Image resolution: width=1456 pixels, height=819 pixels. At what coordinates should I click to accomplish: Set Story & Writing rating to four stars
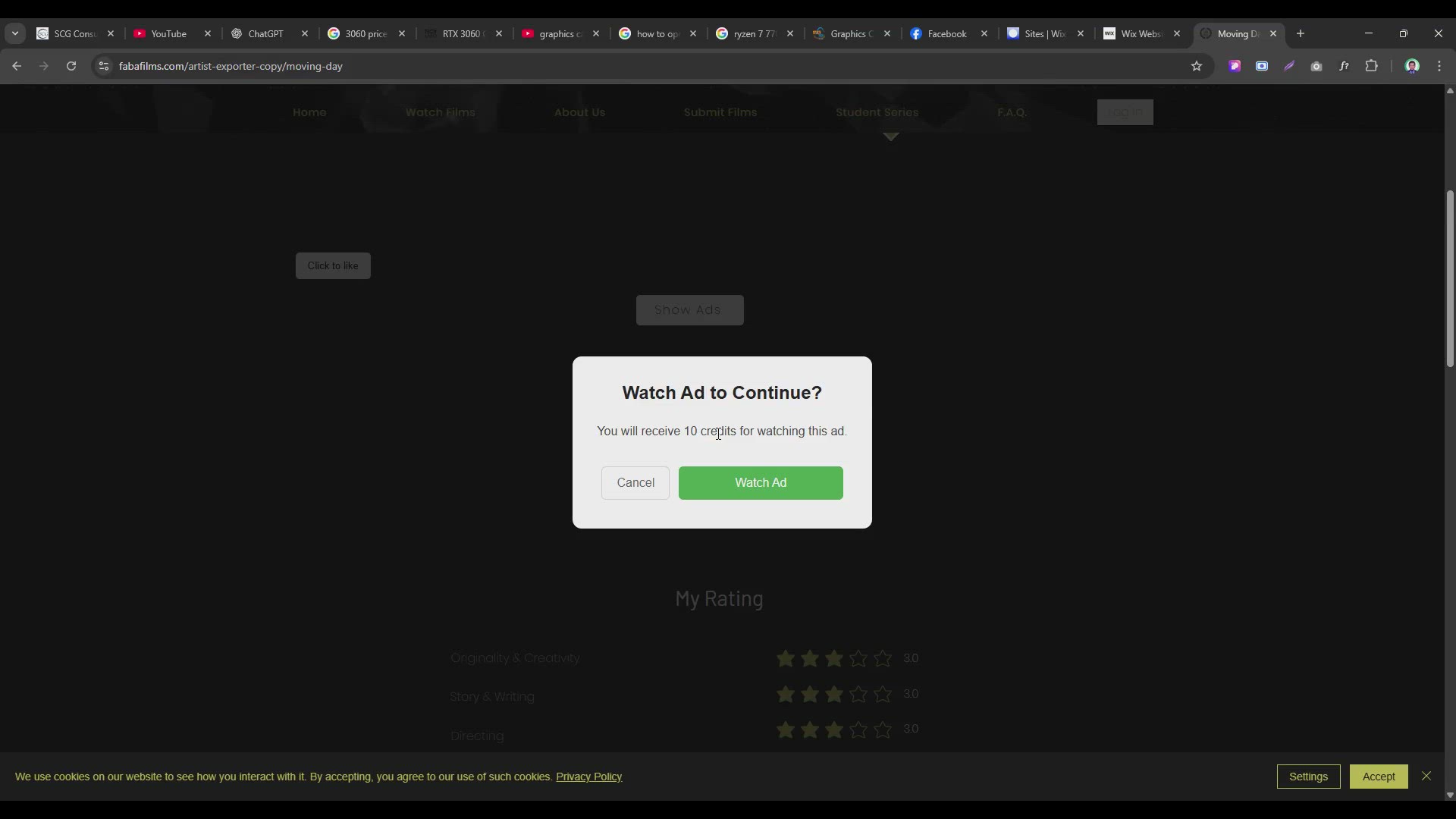(x=858, y=694)
